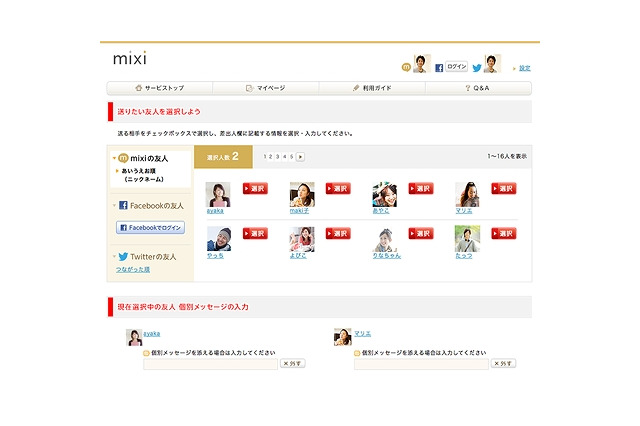Open the 設定 link in header
The width and height of the screenshot is (640, 426).
click(x=524, y=68)
